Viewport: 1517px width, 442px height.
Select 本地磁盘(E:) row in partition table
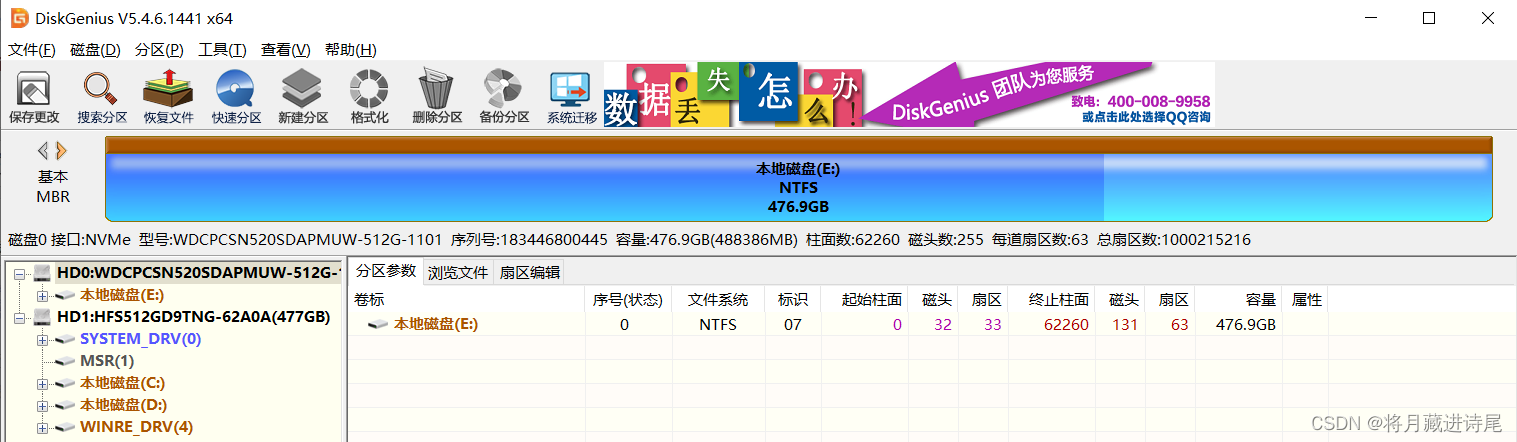pyautogui.click(x=838, y=324)
